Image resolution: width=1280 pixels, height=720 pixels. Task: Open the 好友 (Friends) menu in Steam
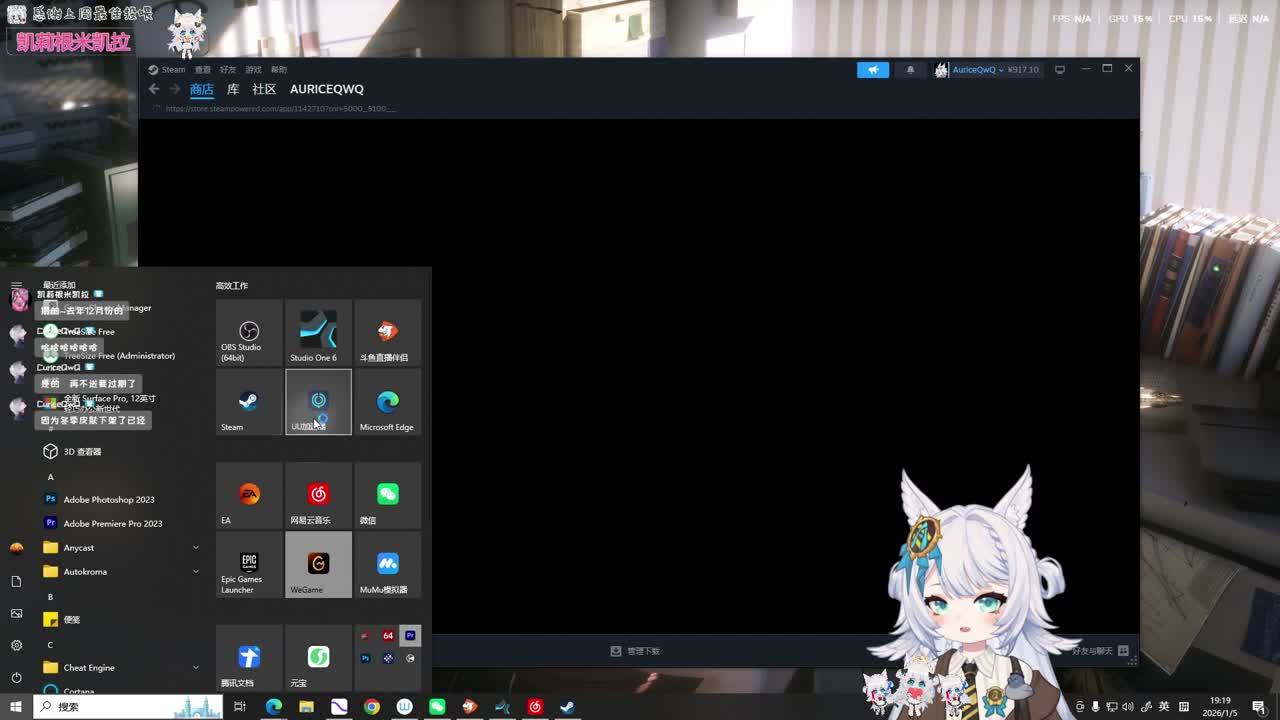(x=228, y=70)
